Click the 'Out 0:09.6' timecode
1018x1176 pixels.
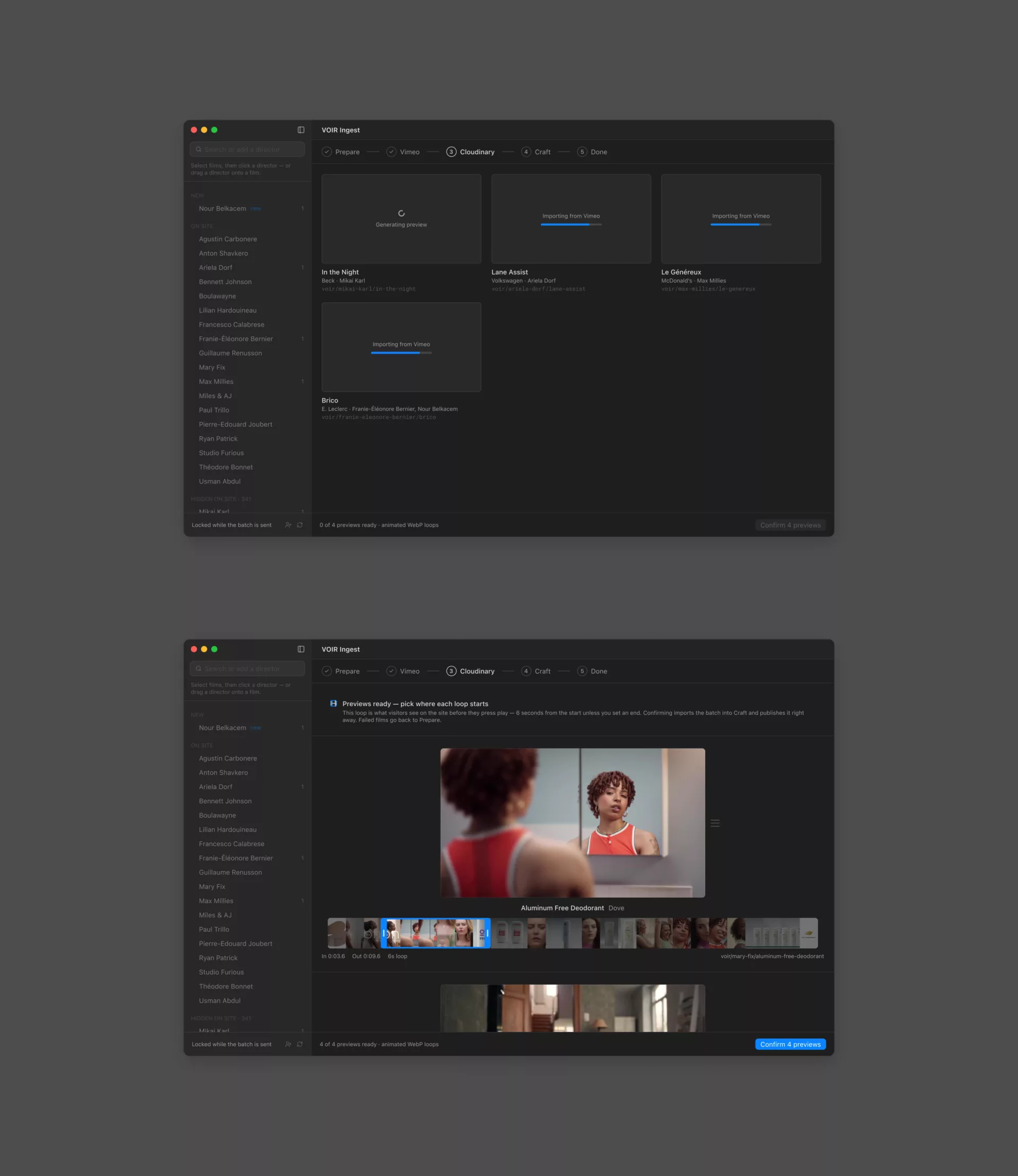point(366,956)
